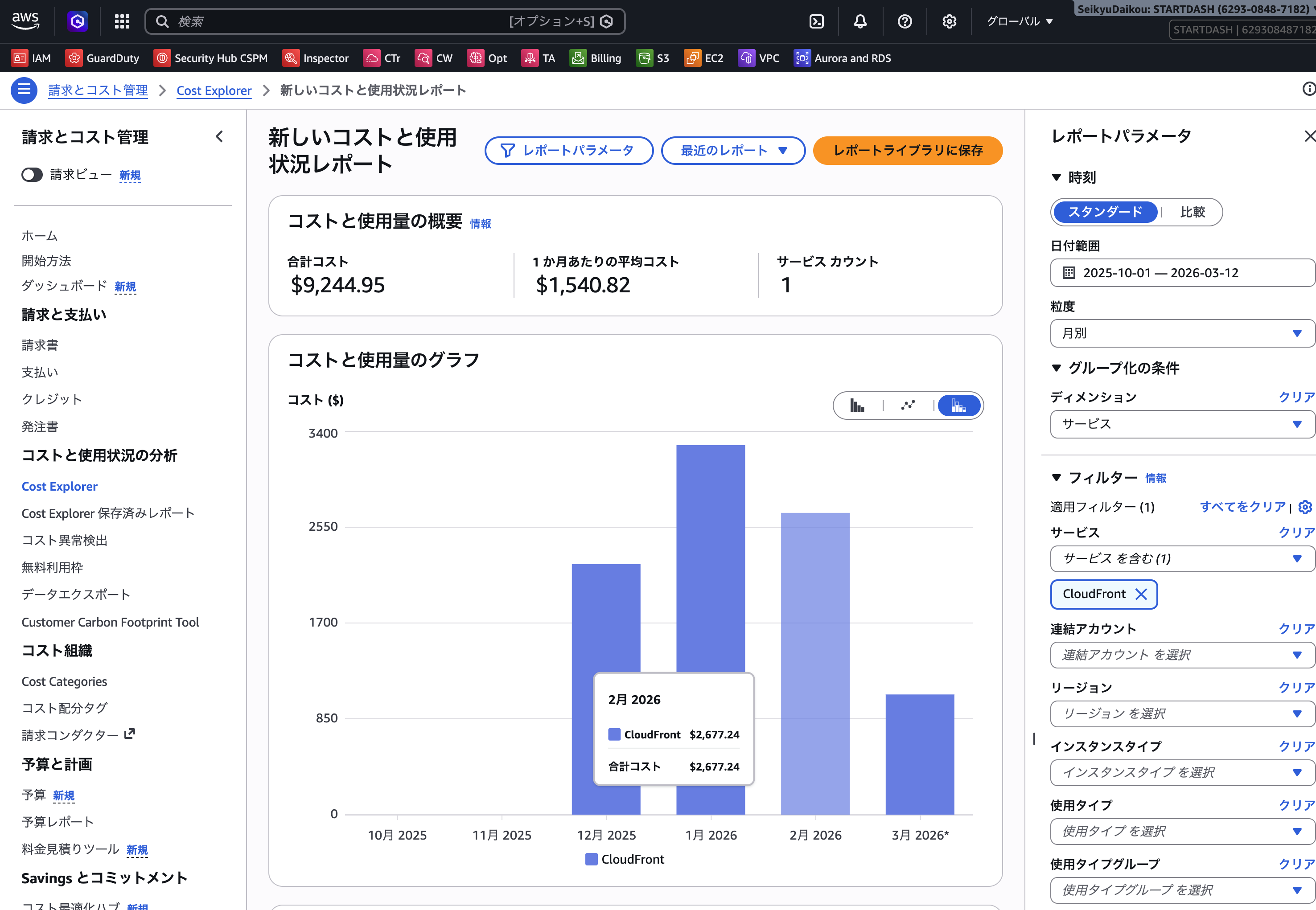The width and height of the screenshot is (1316, 910).
Task: Open the CW CloudWatch shortcut
Action: click(x=434, y=58)
